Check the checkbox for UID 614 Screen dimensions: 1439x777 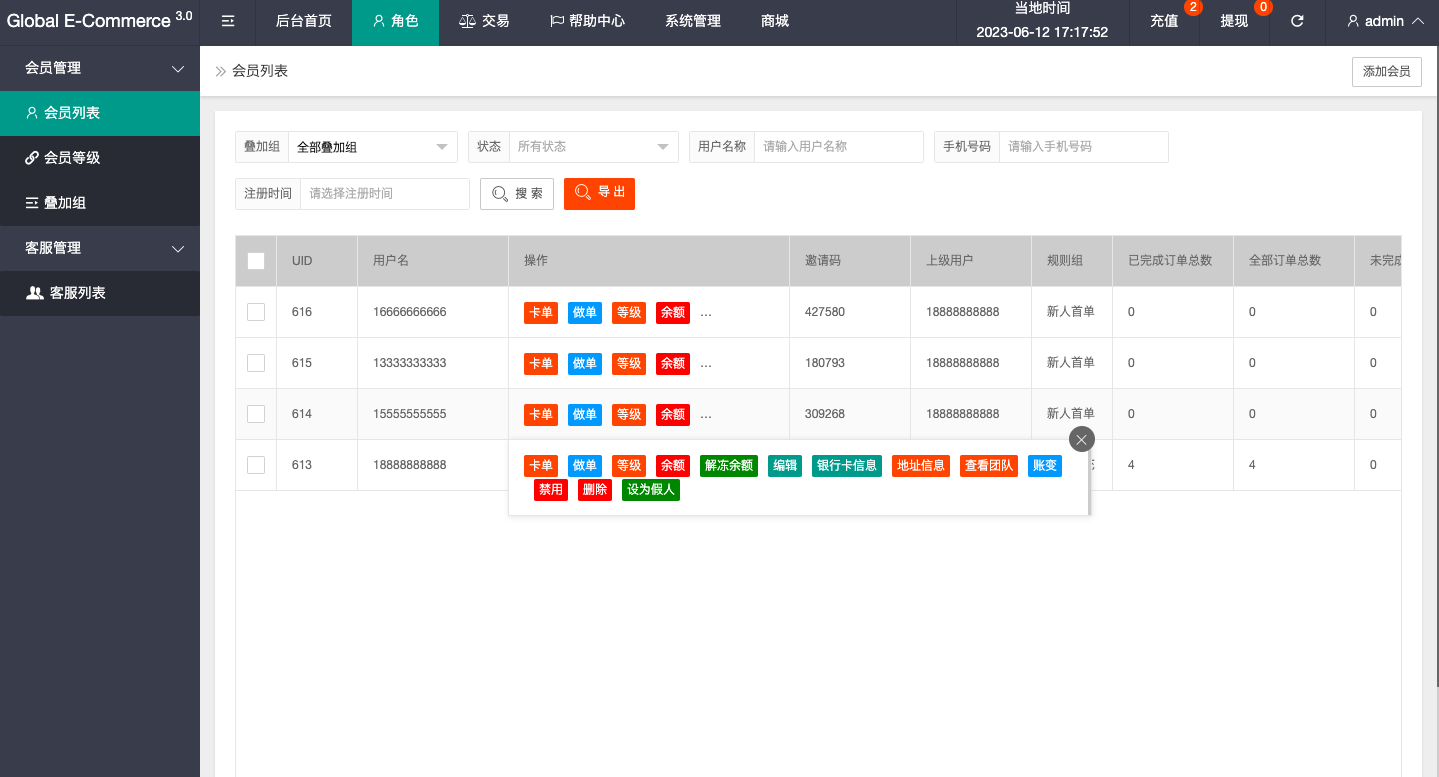tap(256, 414)
